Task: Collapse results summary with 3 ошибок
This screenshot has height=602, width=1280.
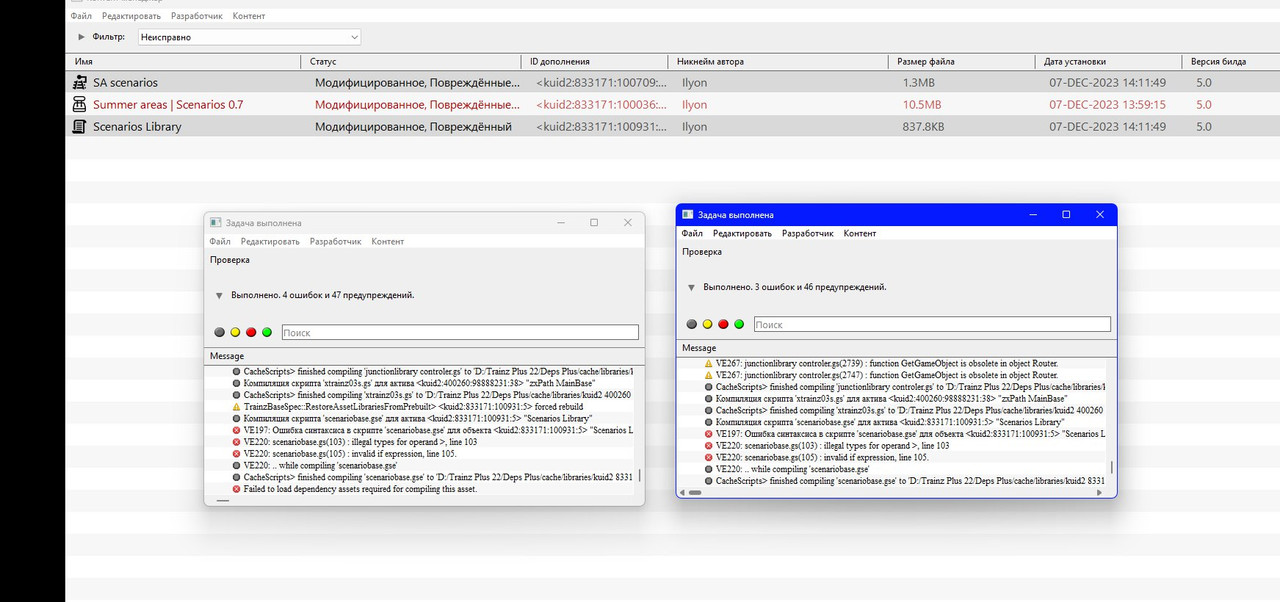Action: [691, 287]
